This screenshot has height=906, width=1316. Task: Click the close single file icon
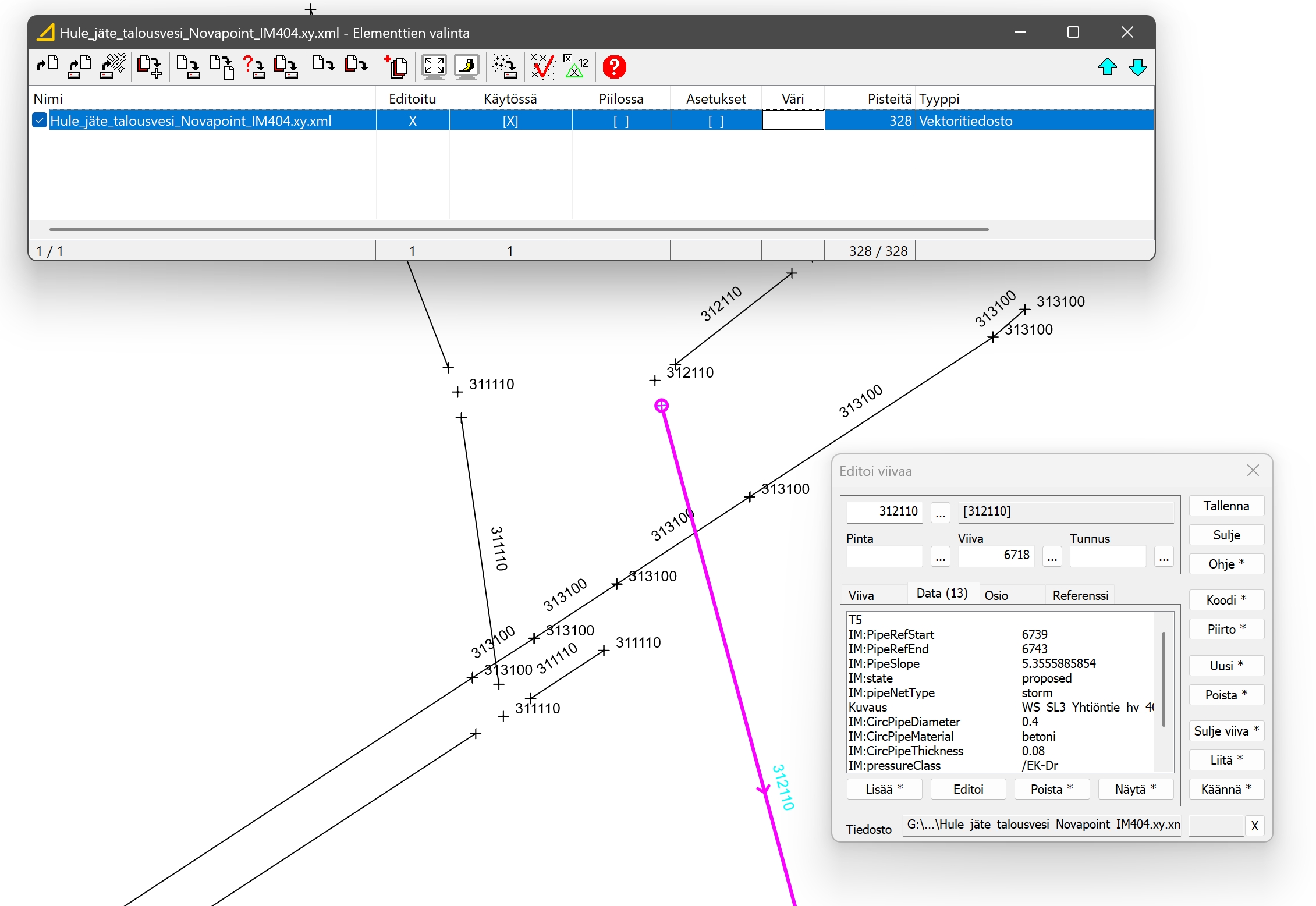(x=324, y=64)
